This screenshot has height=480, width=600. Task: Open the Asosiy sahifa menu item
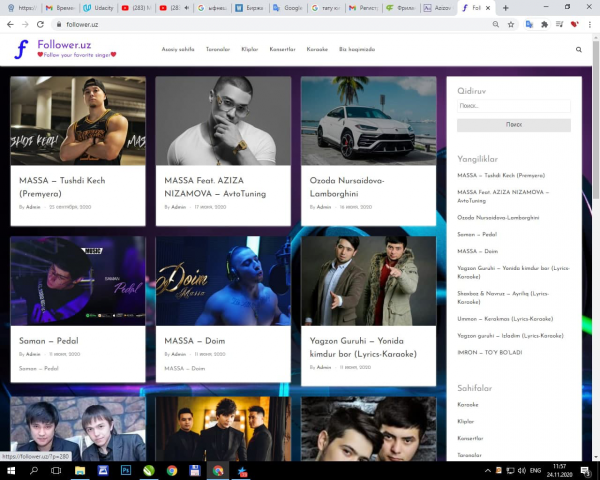178,49
